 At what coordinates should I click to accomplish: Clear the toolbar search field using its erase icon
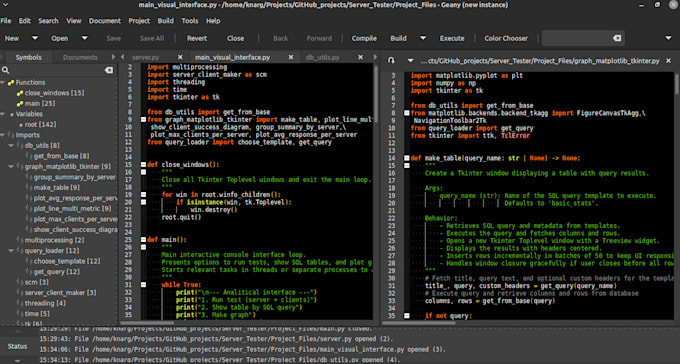pyautogui.click(x=617, y=38)
